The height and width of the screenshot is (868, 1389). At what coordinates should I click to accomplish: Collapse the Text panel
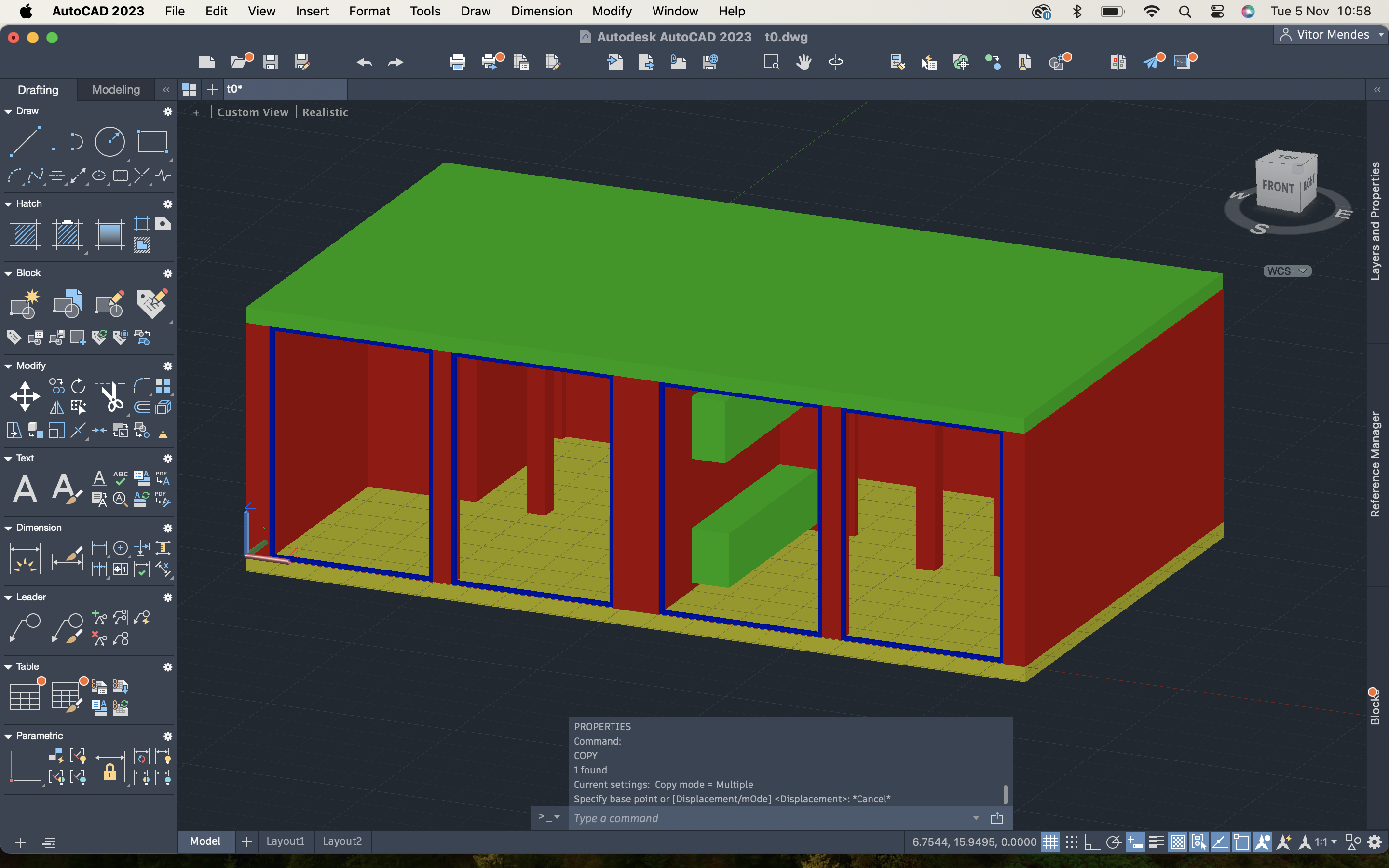click(x=8, y=458)
